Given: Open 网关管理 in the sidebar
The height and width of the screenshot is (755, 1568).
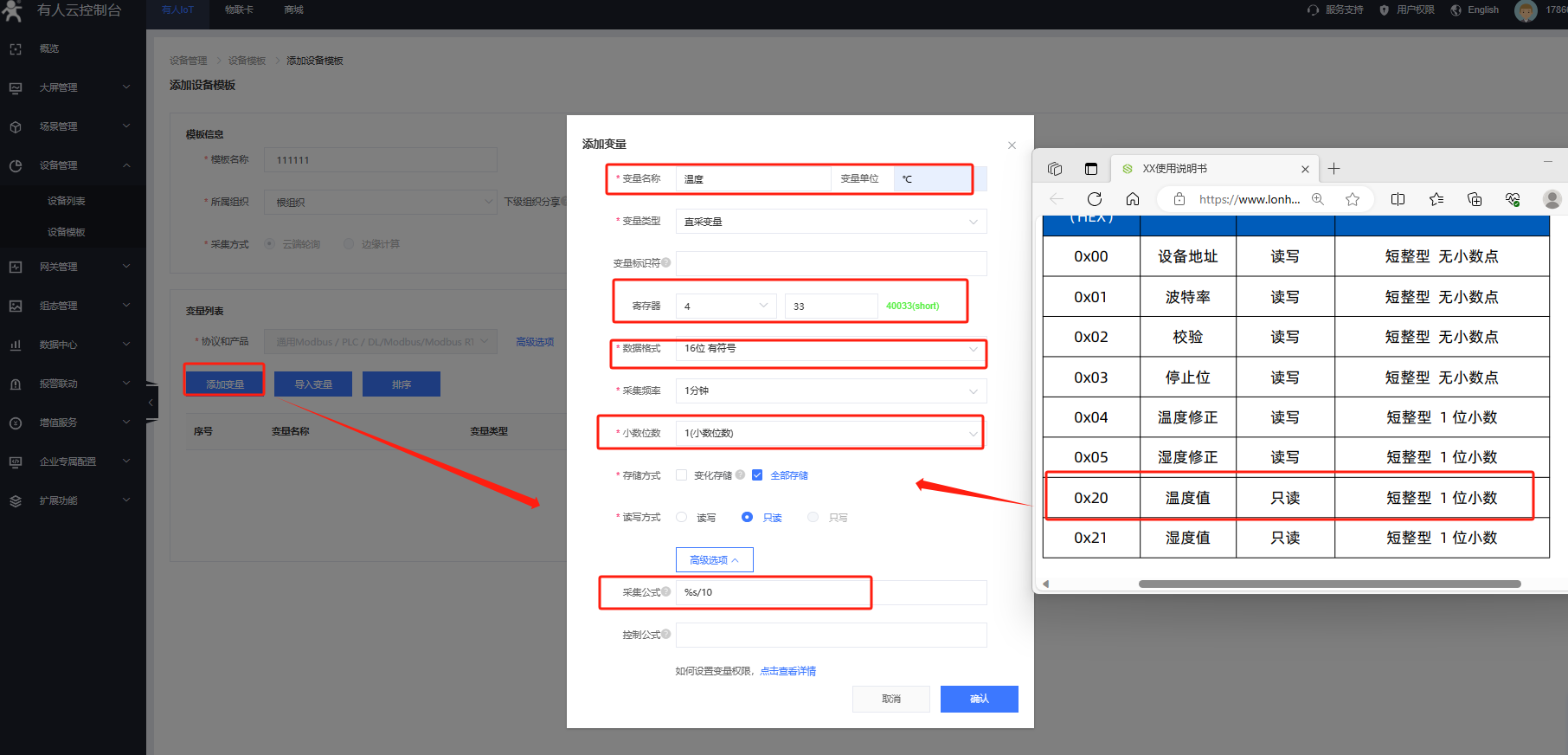Looking at the screenshot, I should click(x=59, y=268).
